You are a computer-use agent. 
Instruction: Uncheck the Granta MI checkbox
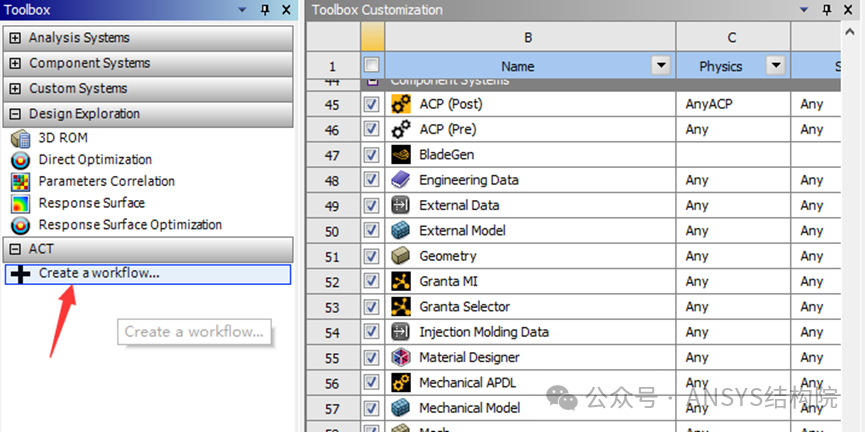tap(372, 282)
